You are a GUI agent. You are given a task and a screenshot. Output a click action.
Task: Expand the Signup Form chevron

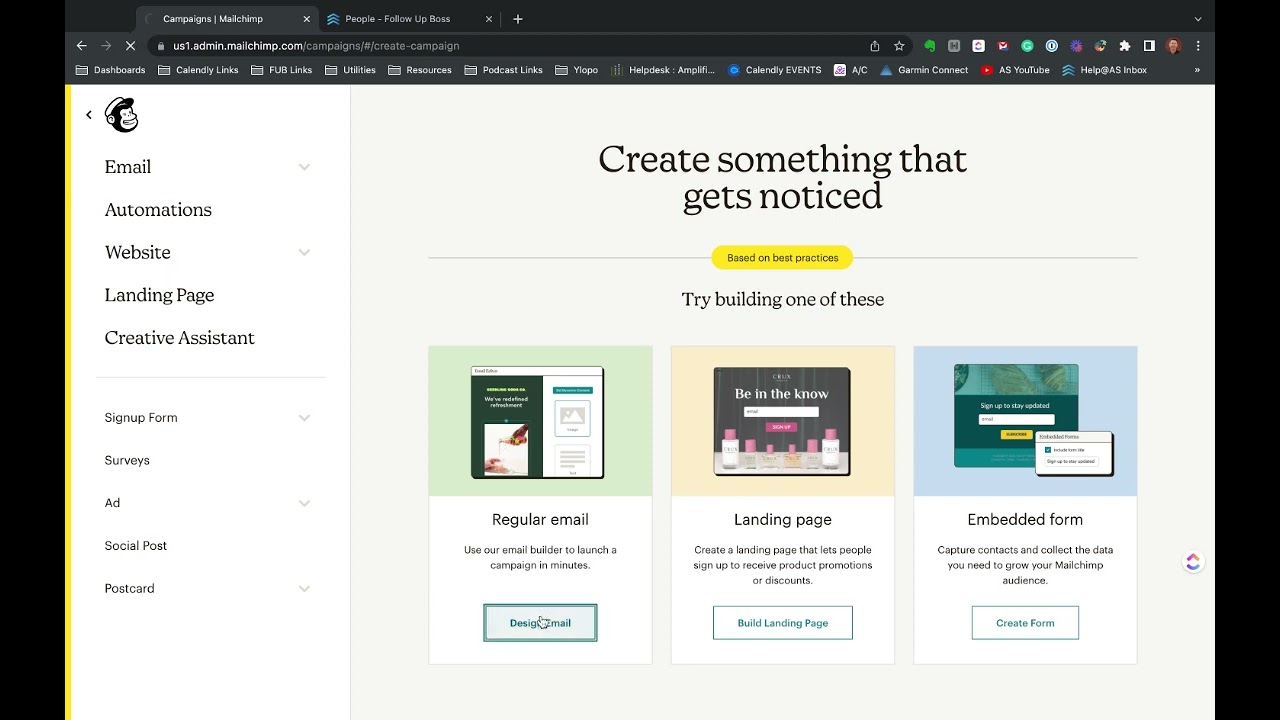[304, 418]
